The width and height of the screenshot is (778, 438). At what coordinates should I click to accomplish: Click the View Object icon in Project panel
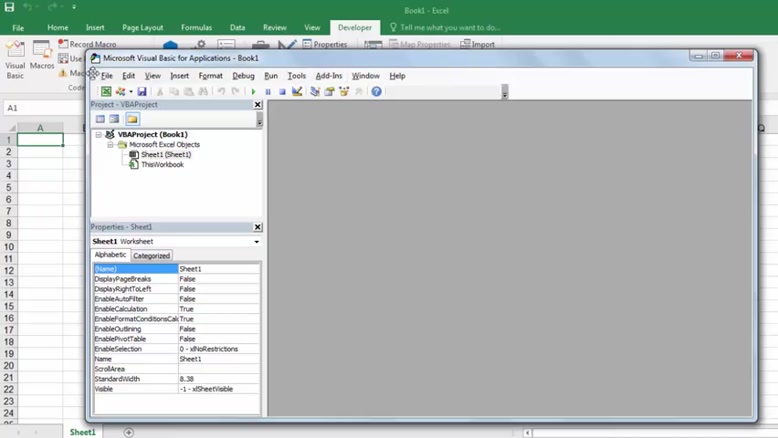pyautogui.click(x=114, y=119)
